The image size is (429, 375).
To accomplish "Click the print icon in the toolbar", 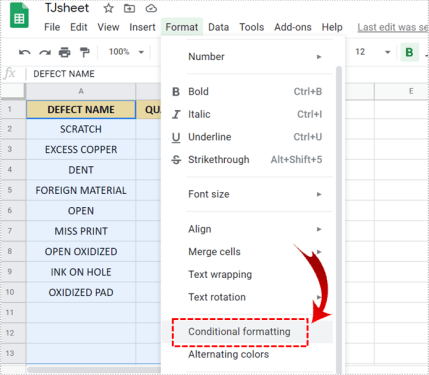I will pos(65,52).
